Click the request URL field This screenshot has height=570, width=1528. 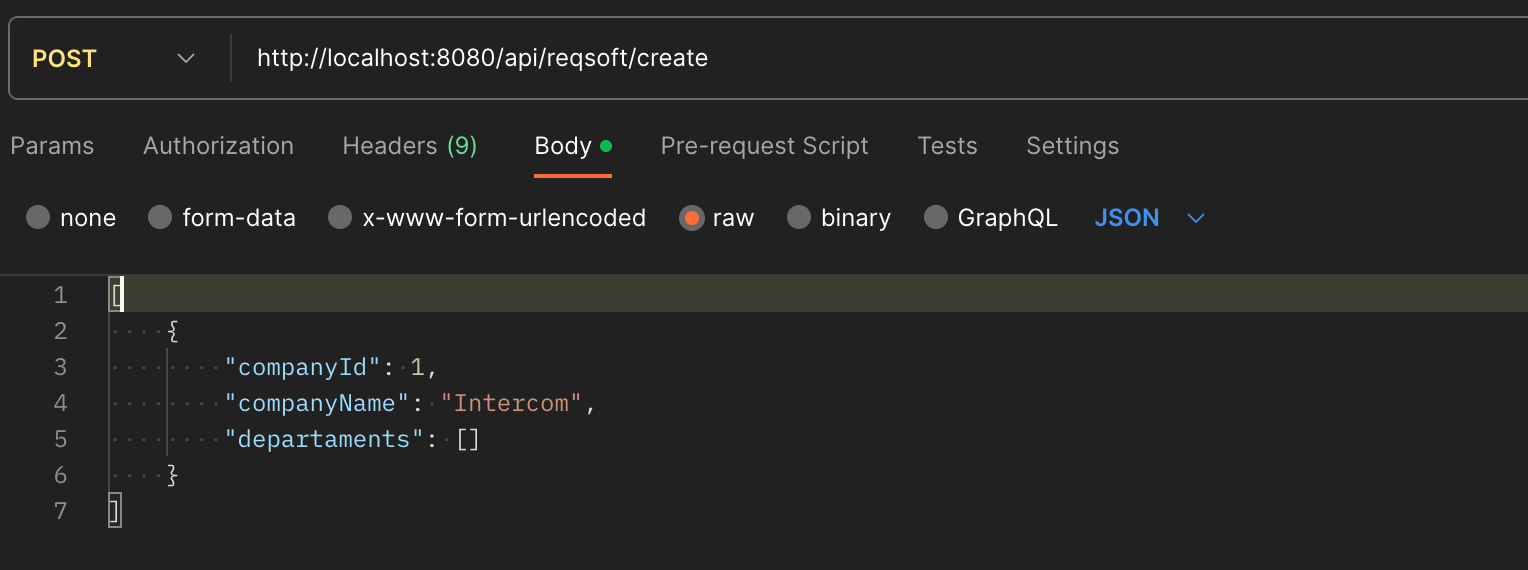(880, 58)
